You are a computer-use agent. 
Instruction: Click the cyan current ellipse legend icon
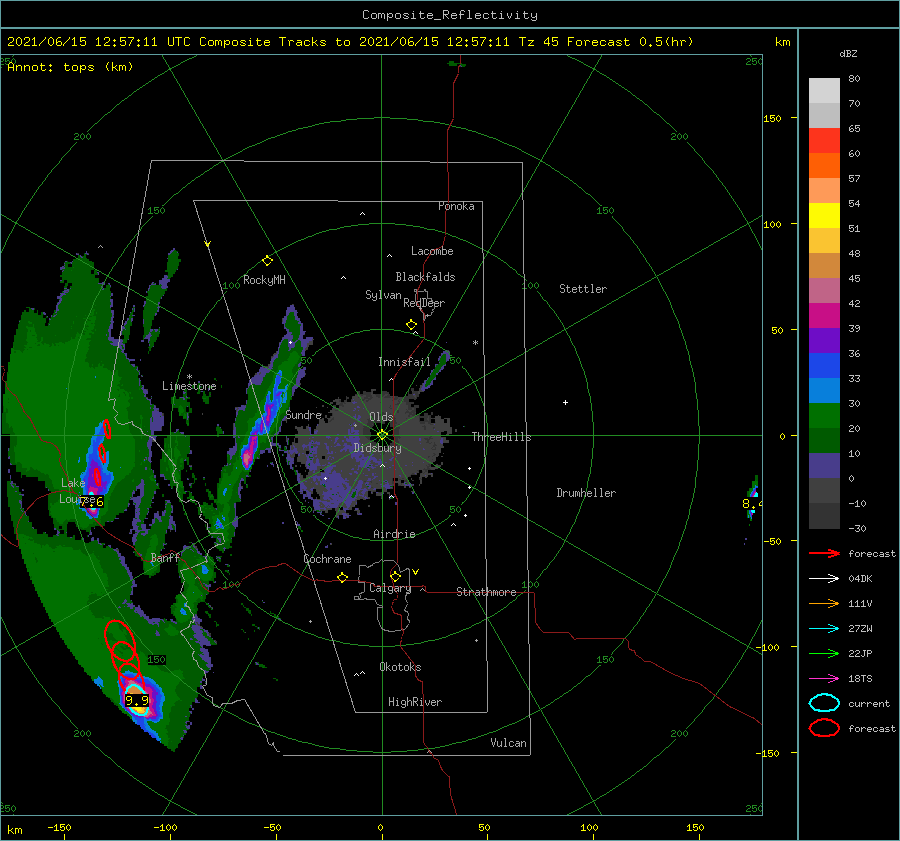point(824,703)
